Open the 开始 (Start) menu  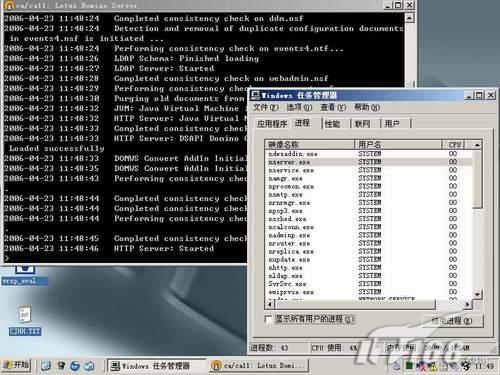(16, 365)
